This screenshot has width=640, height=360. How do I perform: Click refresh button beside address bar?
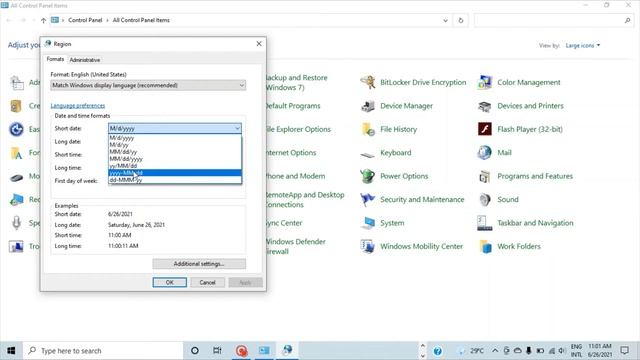pyautogui.click(x=461, y=20)
